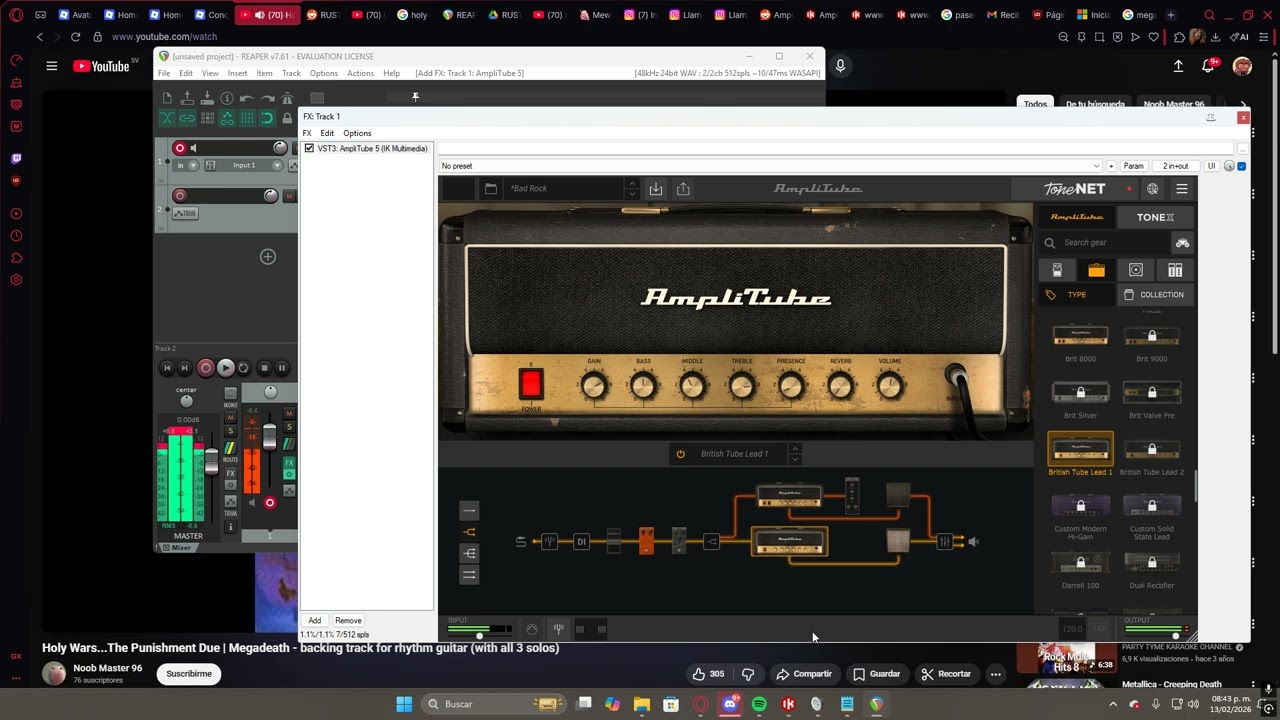This screenshot has height=720, width=1280.
Task: Click the share preset upload icon in AmpliTube
Action: click(x=683, y=189)
